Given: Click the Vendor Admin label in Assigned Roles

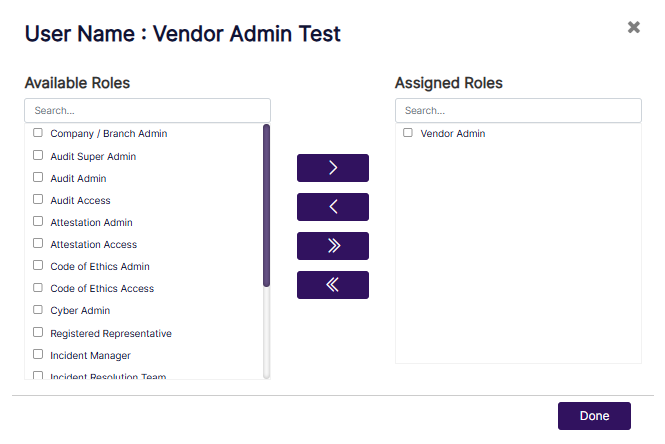Looking at the screenshot, I should [x=453, y=134].
